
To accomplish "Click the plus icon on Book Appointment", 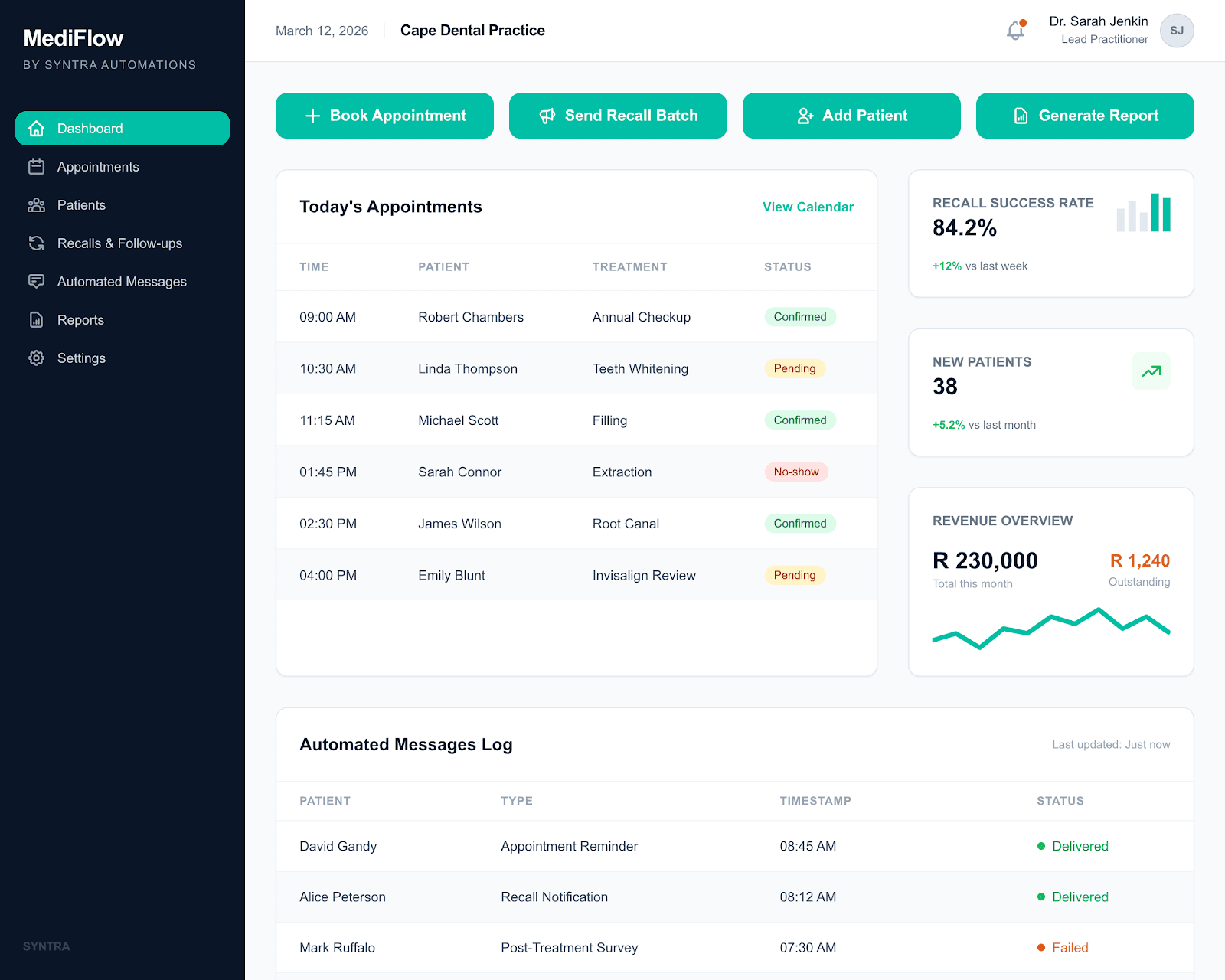I will click(312, 116).
